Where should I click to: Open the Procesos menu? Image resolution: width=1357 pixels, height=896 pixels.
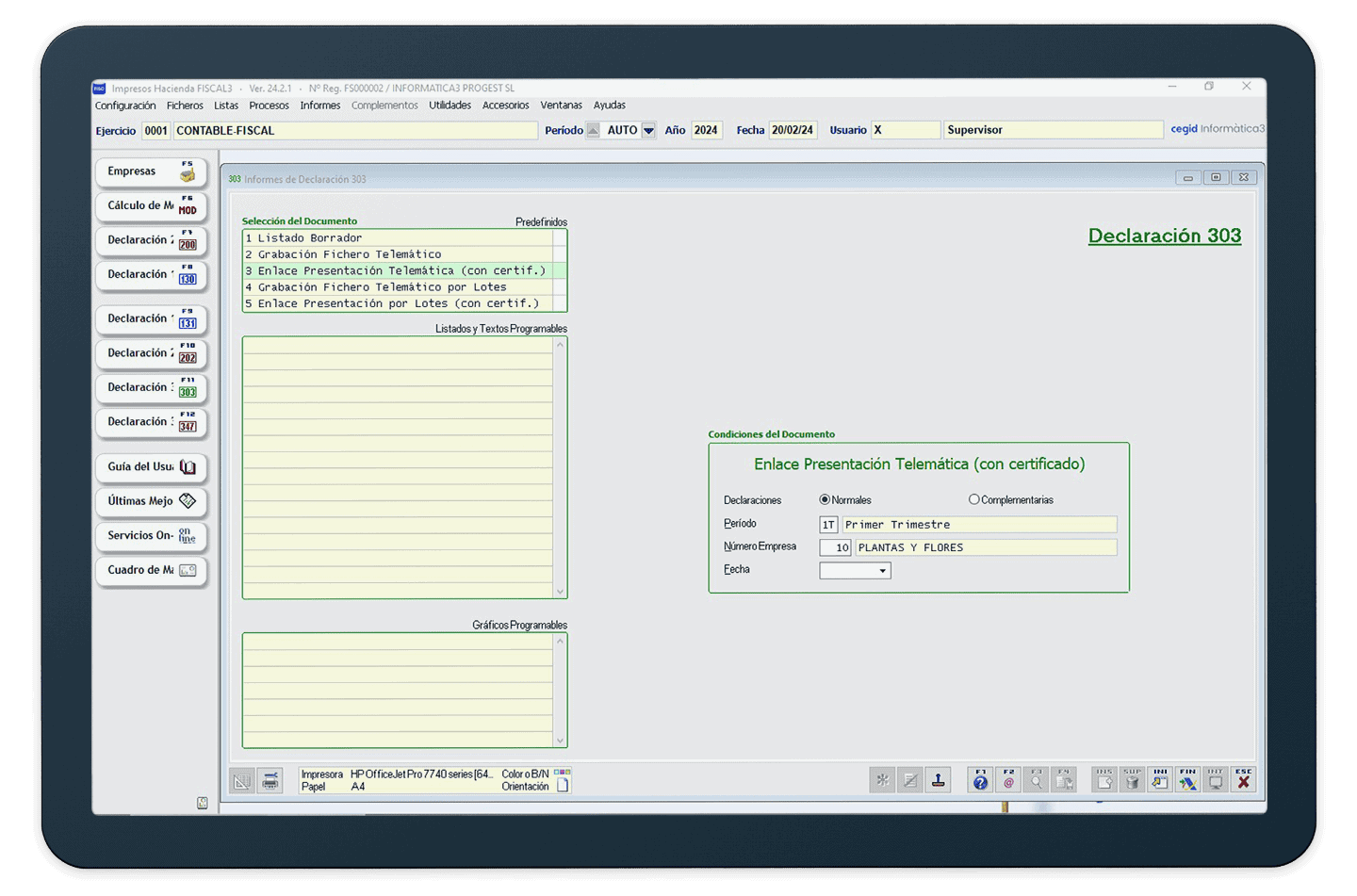coord(269,106)
